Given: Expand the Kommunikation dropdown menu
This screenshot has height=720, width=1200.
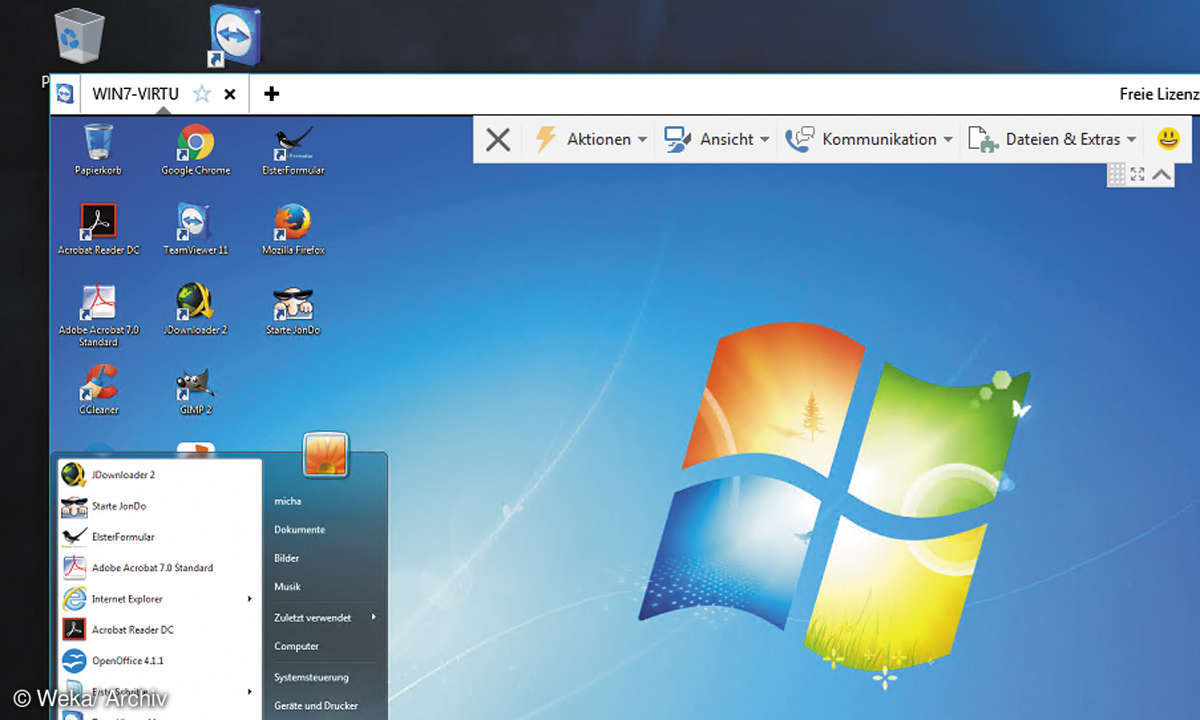Looking at the screenshot, I should click(878, 139).
